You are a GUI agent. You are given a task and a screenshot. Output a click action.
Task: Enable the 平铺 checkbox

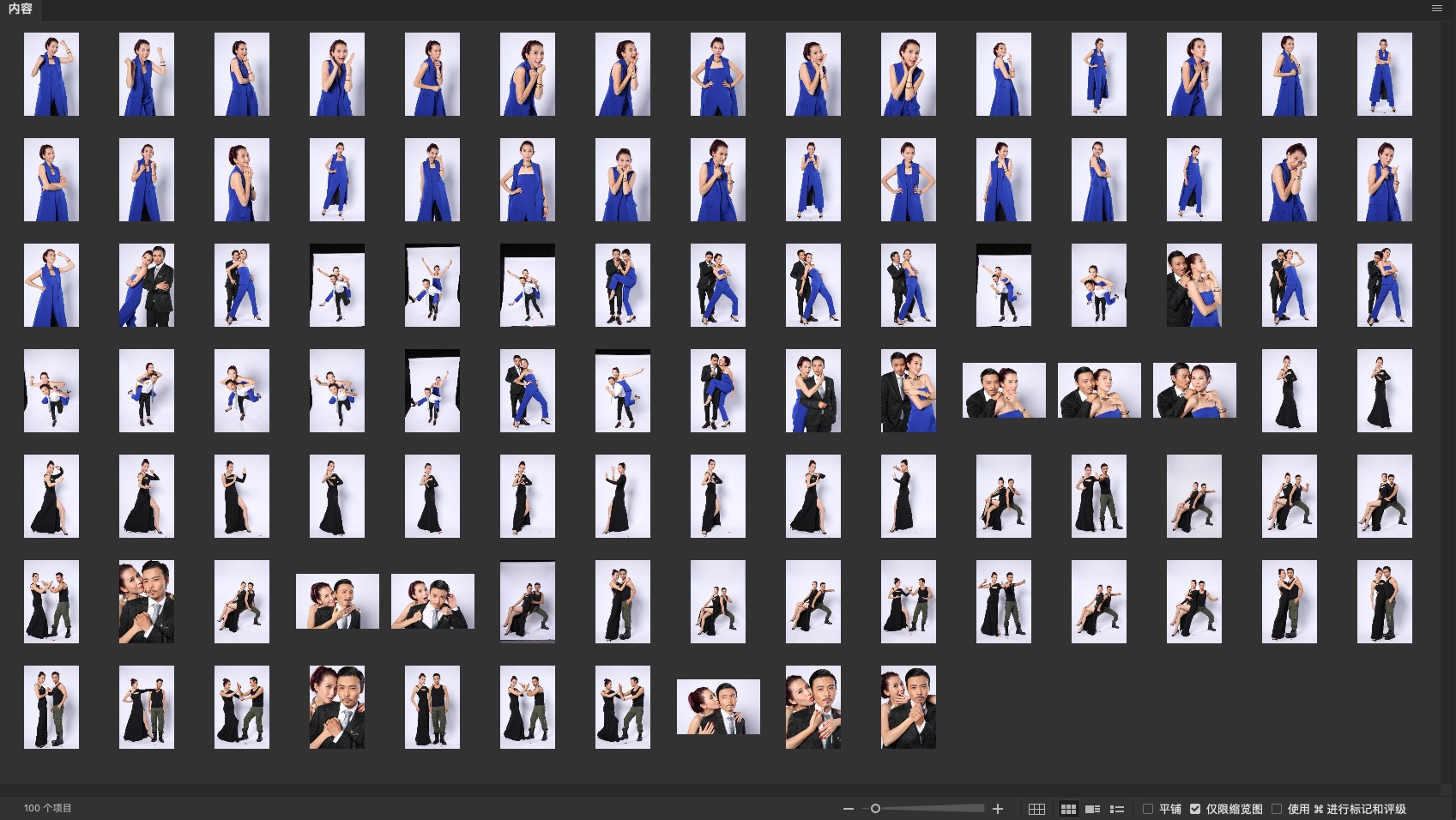click(x=1148, y=809)
